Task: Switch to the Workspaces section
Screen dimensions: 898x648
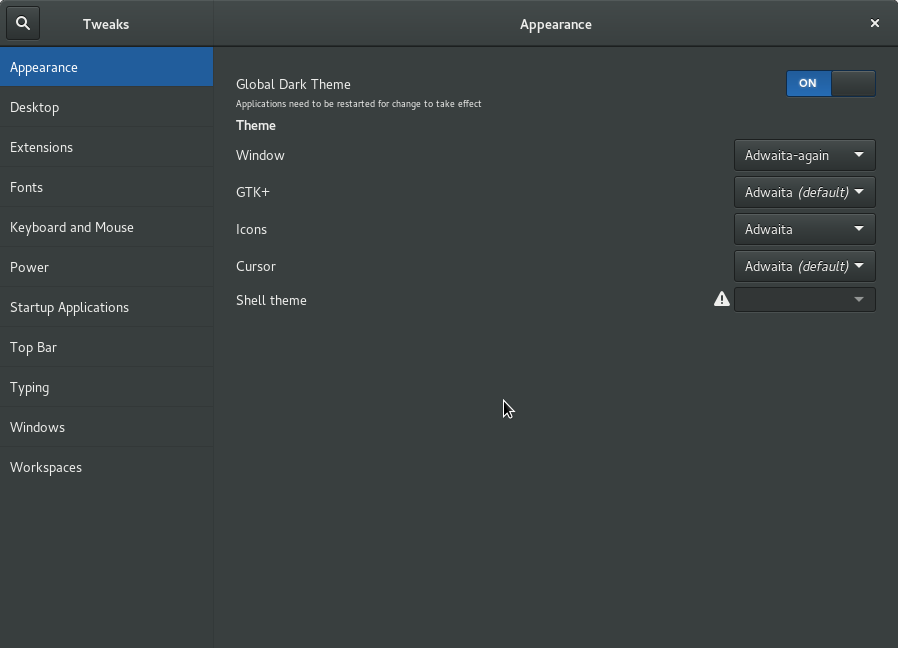Action: pyautogui.click(x=106, y=467)
